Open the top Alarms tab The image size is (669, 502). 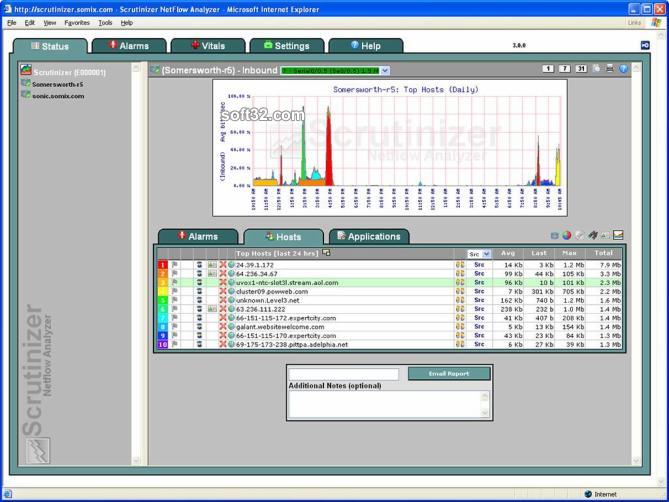click(129, 46)
